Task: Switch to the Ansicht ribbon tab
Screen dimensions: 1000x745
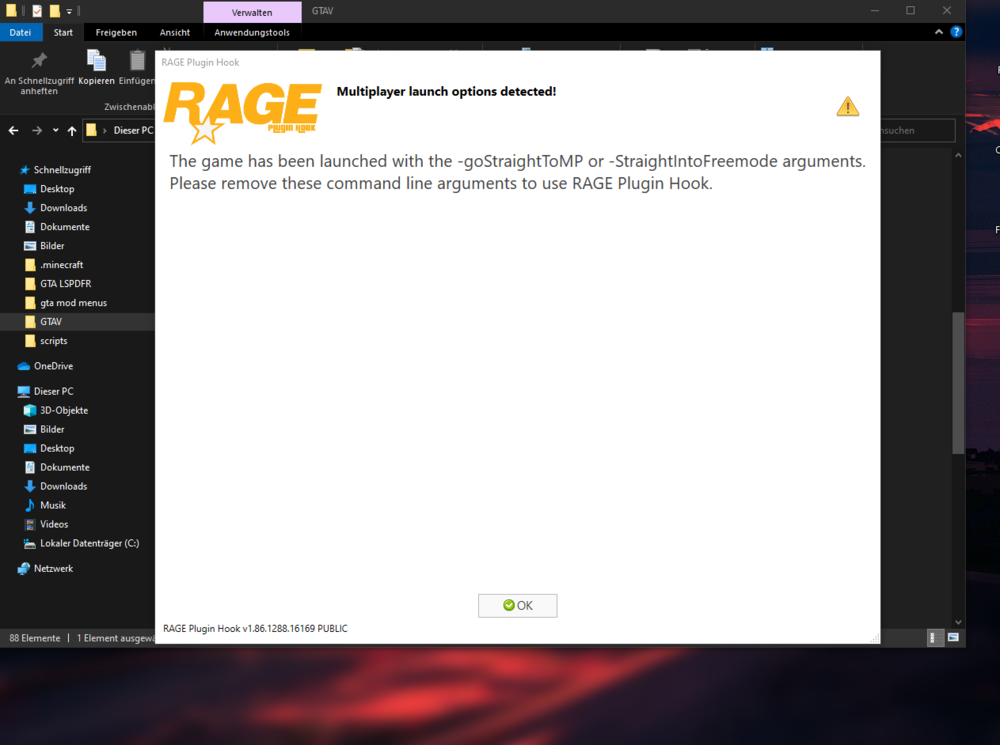Action: (x=175, y=32)
